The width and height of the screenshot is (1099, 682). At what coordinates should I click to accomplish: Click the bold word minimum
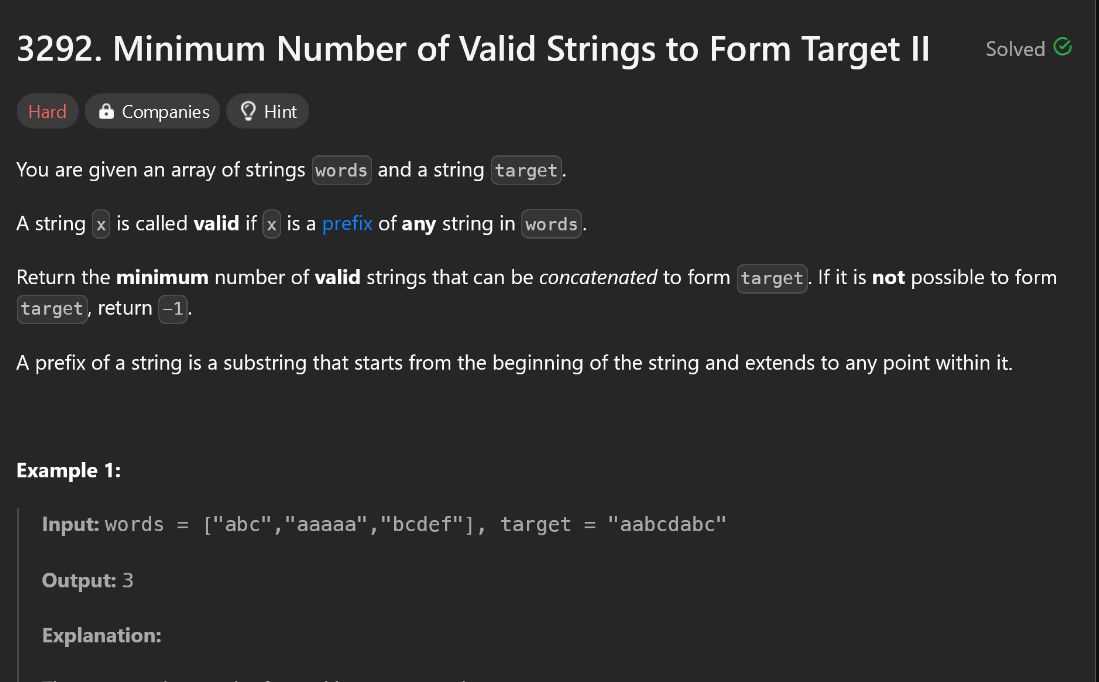click(x=162, y=278)
